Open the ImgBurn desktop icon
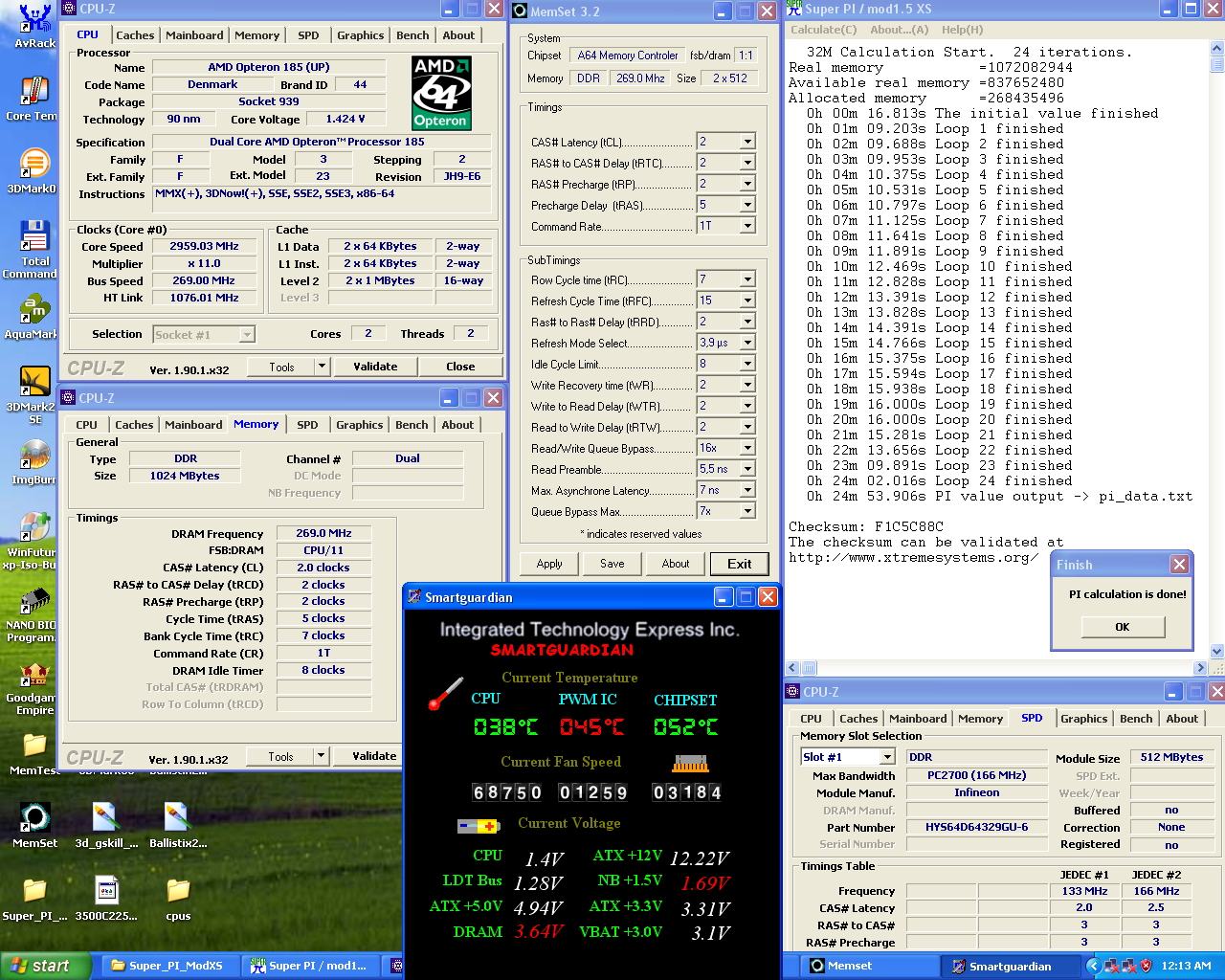This screenshot has height=980, width=1225. point(33,463)
